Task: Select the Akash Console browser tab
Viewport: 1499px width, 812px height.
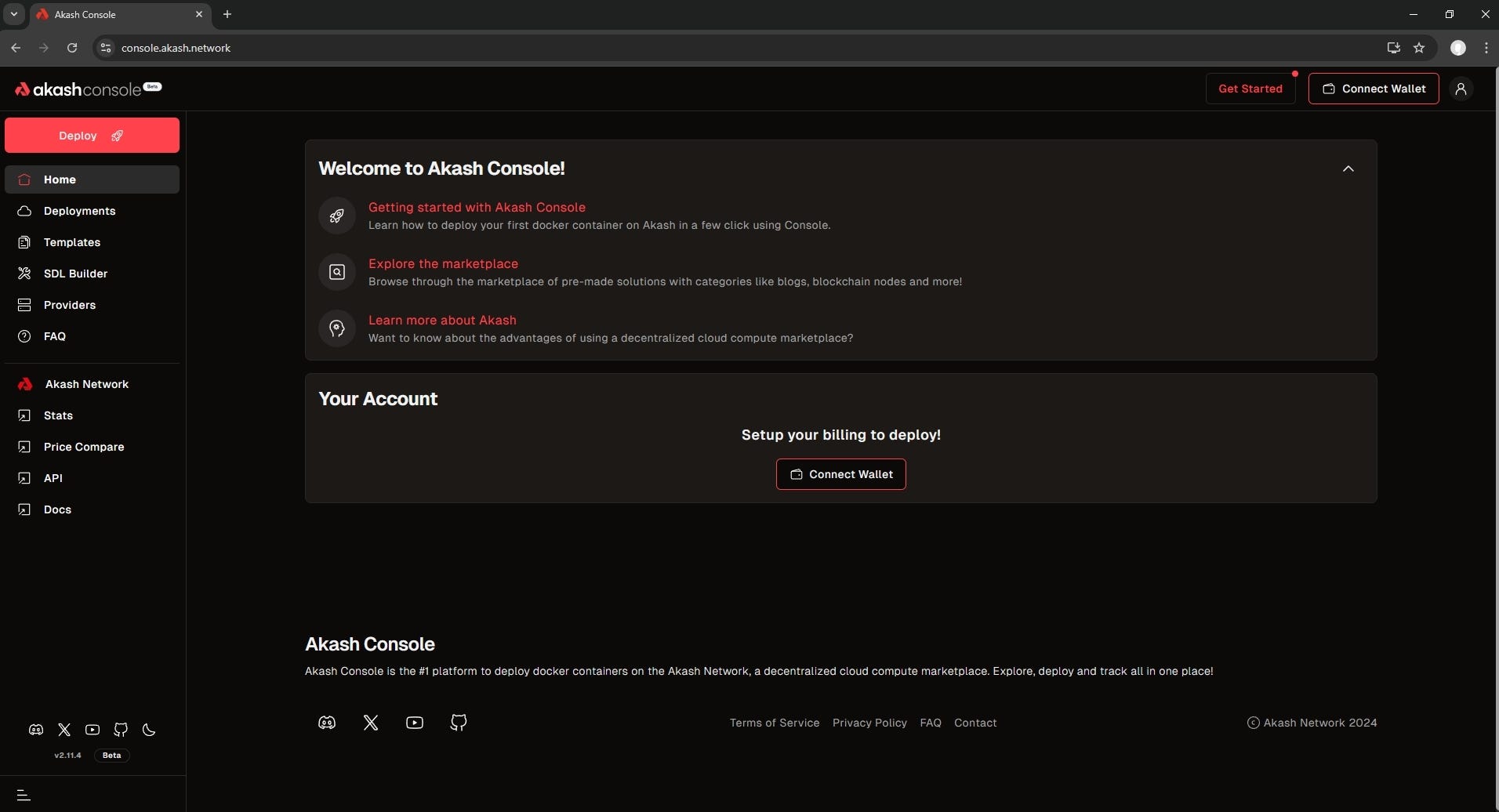Action: 122,14
